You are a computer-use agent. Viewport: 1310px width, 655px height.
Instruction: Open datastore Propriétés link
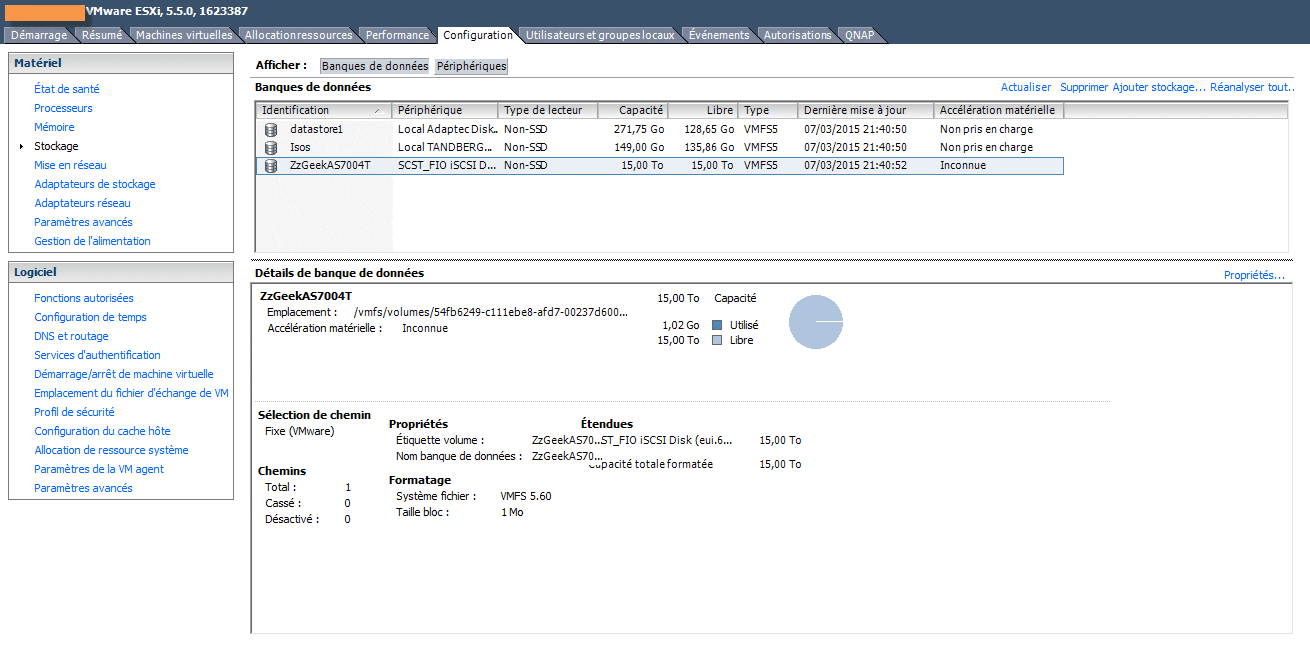pyautogui.click(x=1254, y=275)
